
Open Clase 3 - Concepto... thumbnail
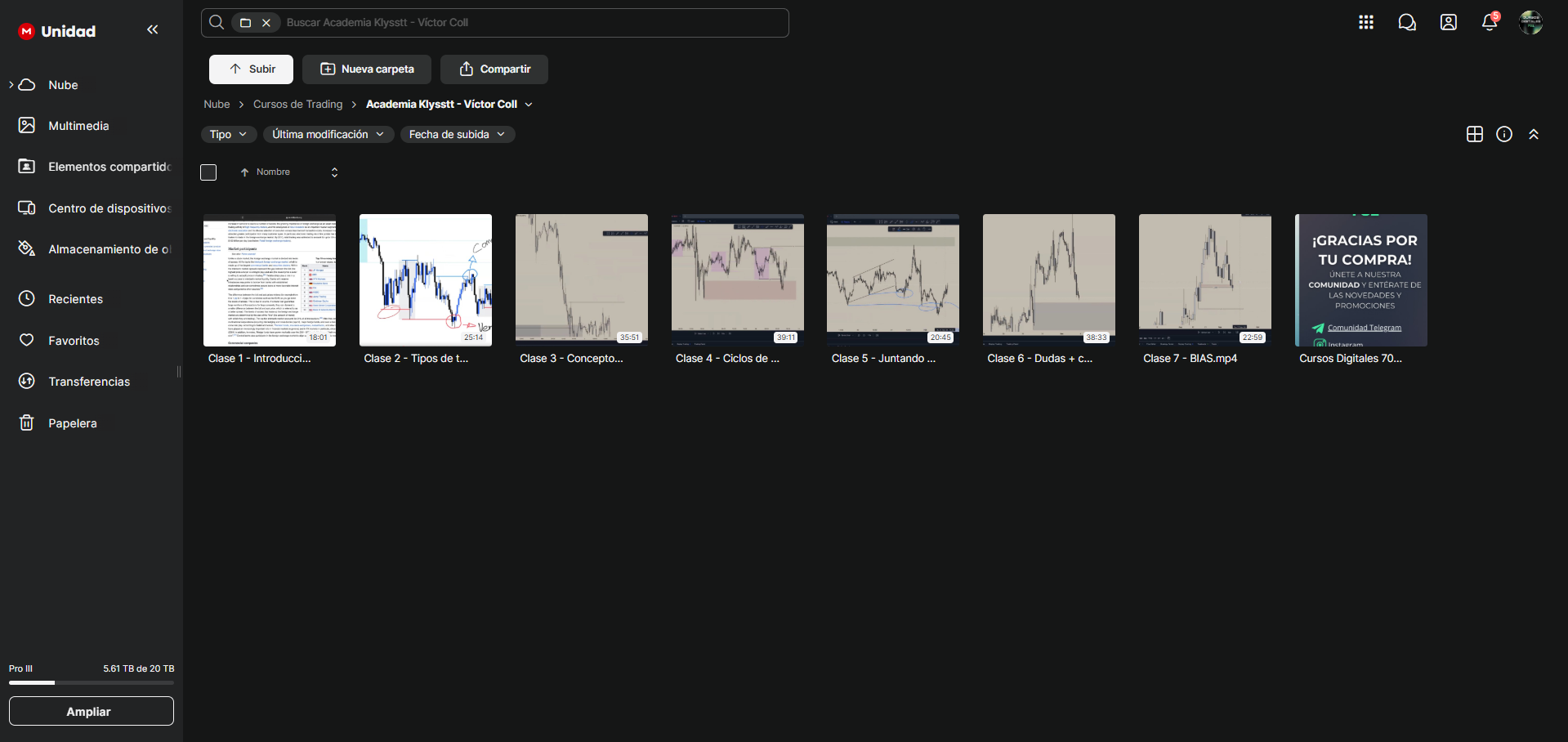tap(582, 280)
